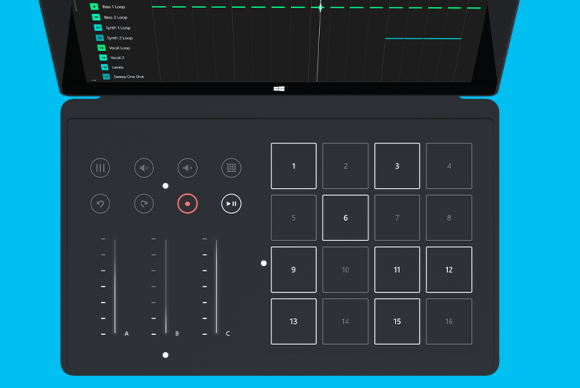Select the blue clip in Synth 2 Loop lane
The width and height of the screenshot is (580, 388).
tap(423, 38)
